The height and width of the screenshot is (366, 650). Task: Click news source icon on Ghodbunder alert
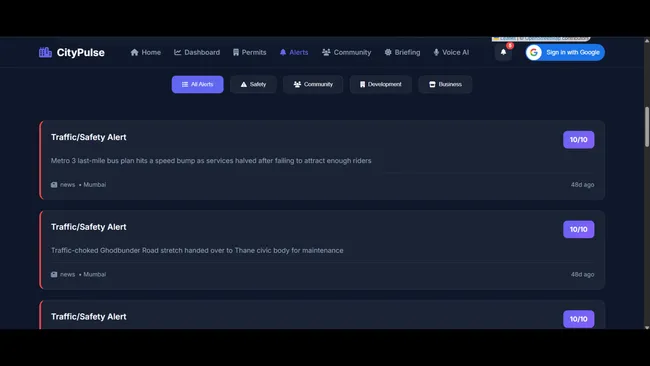tap(54, 274)
